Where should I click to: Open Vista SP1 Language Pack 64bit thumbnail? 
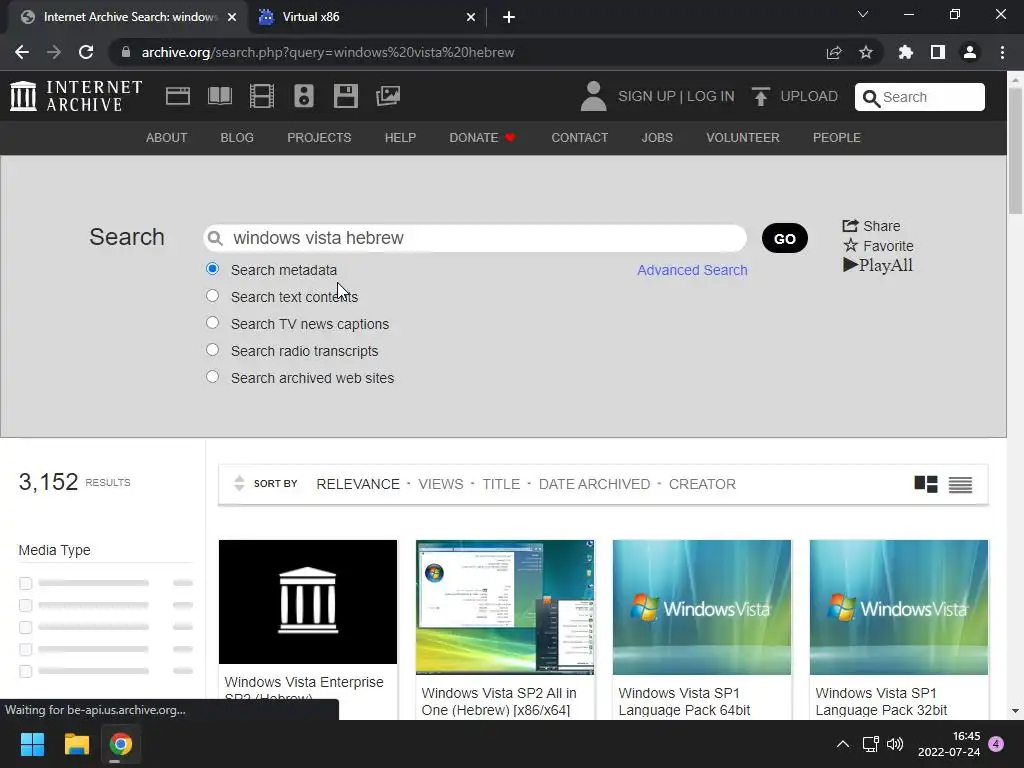(701, 607)
